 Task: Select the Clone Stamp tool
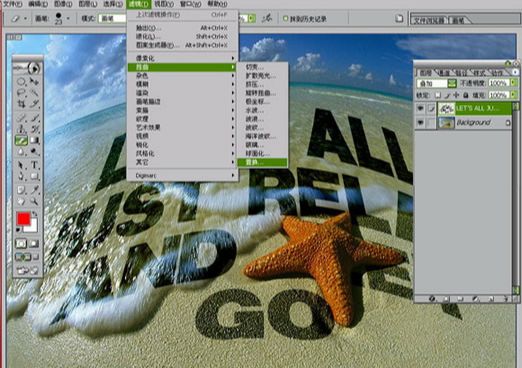(21, 129)
